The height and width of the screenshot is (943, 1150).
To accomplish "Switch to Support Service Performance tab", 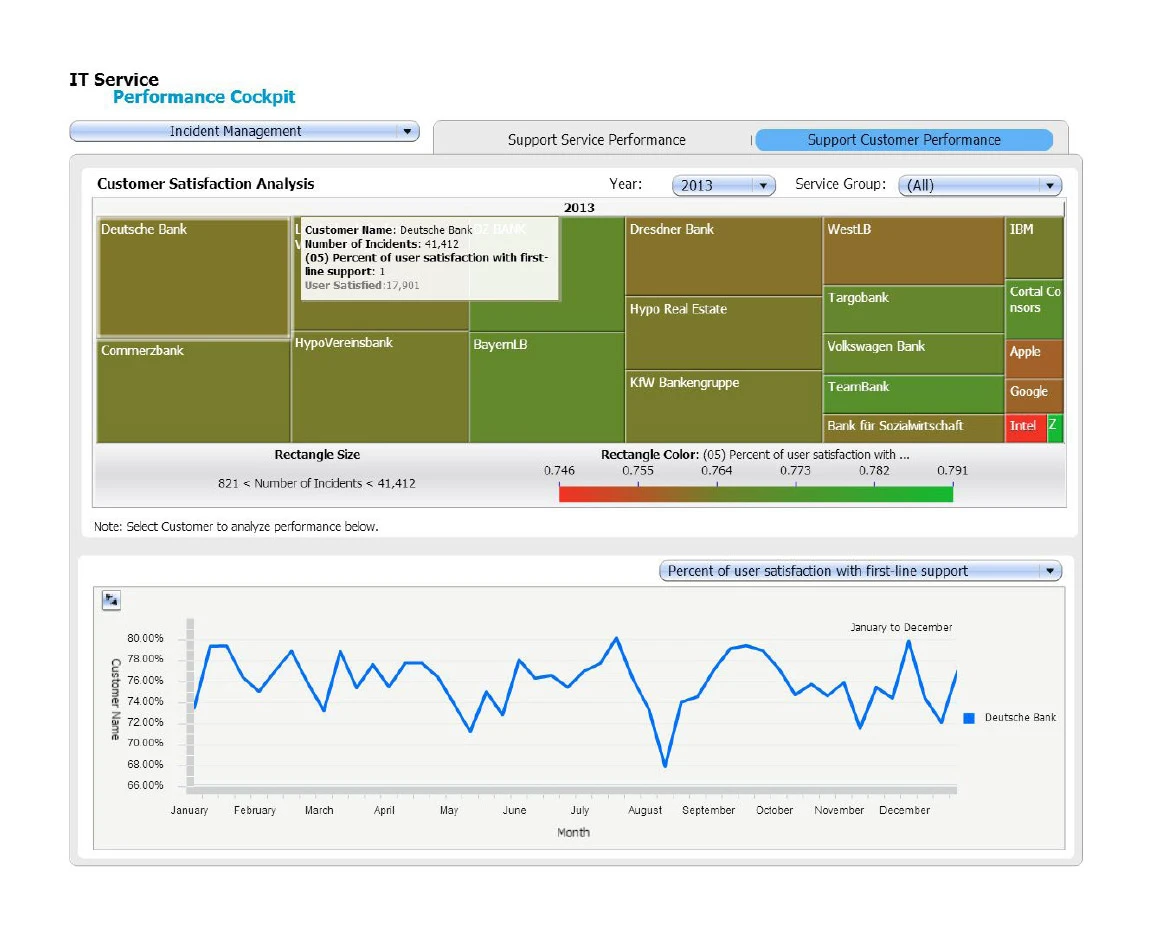I will click(x=596, y=140).
